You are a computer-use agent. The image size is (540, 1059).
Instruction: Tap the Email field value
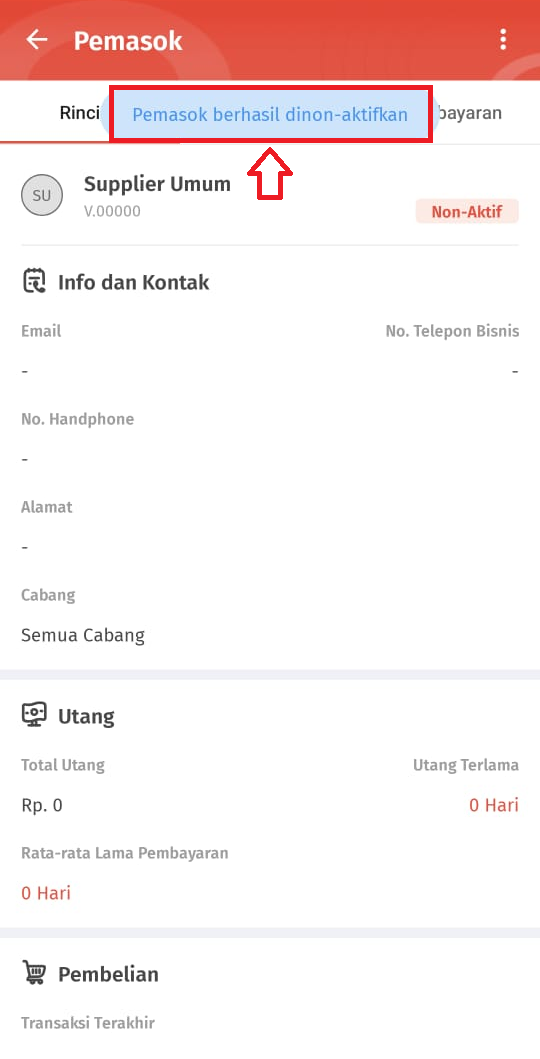pos(25,371)
